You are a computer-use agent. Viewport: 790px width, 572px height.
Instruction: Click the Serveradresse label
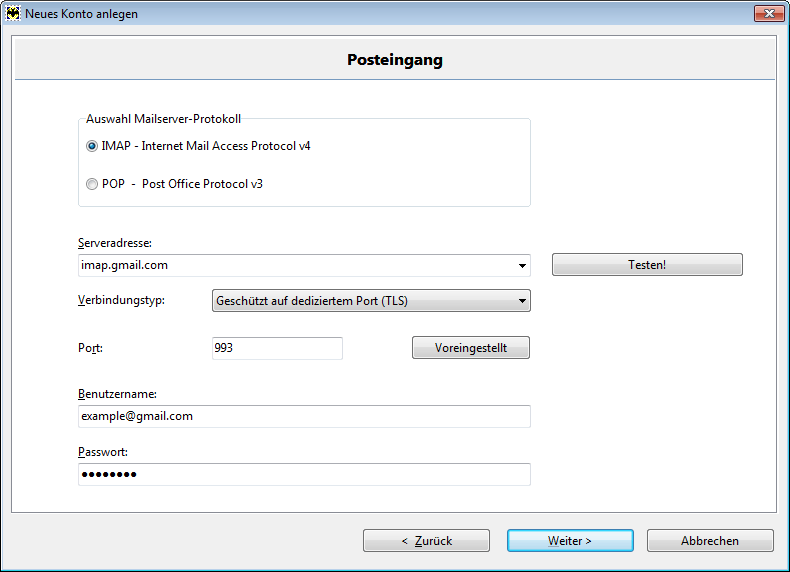pyautogui.click(x=115, y=243)
